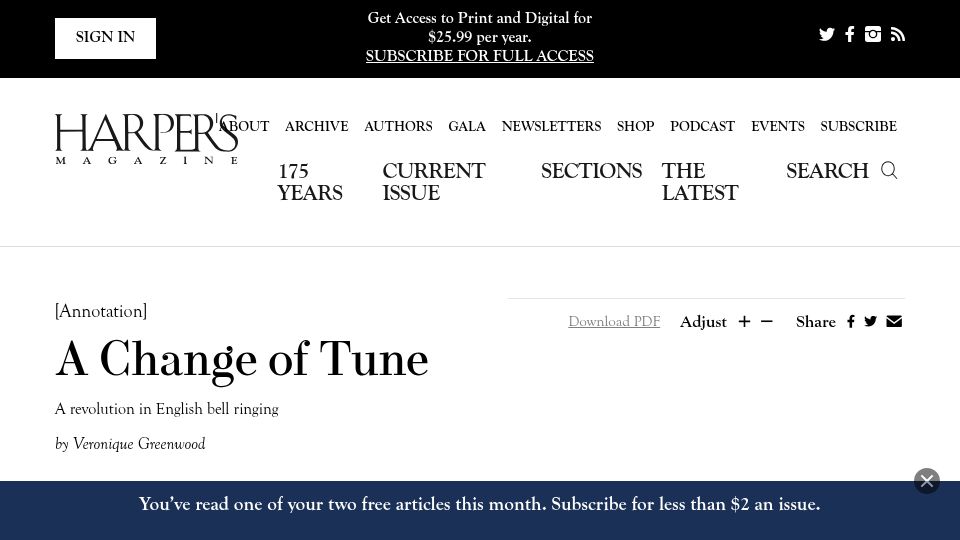Click the article title A Change of Tune
Screen dimensions: 960x540
(x=242, y=360)
